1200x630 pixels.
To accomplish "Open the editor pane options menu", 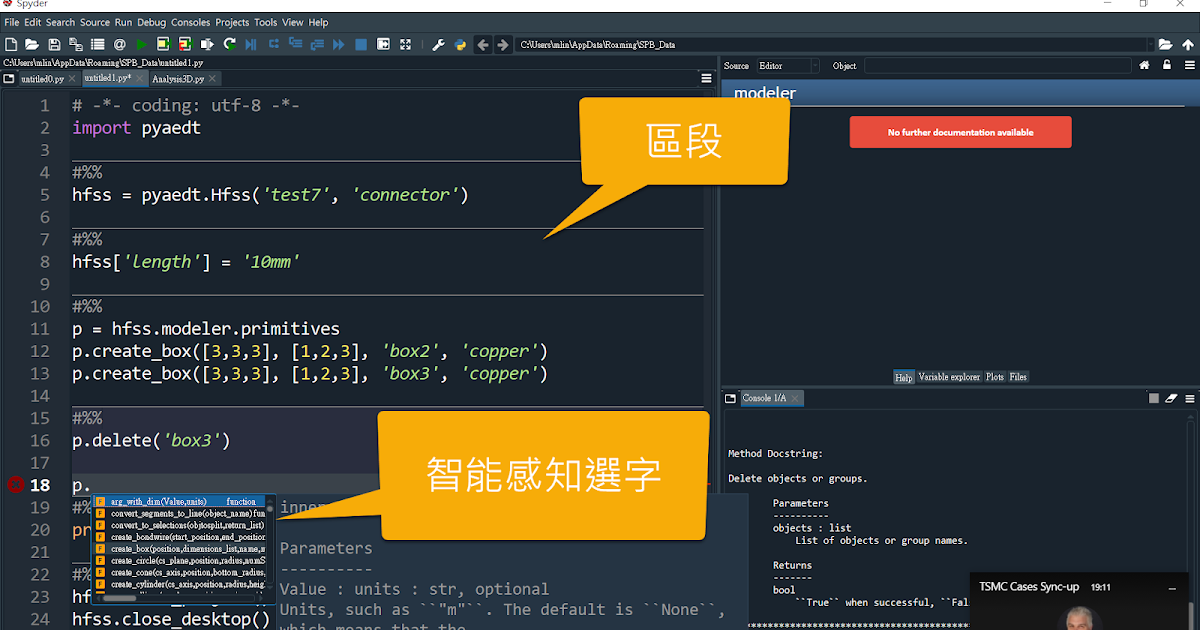I will [706, 78].
